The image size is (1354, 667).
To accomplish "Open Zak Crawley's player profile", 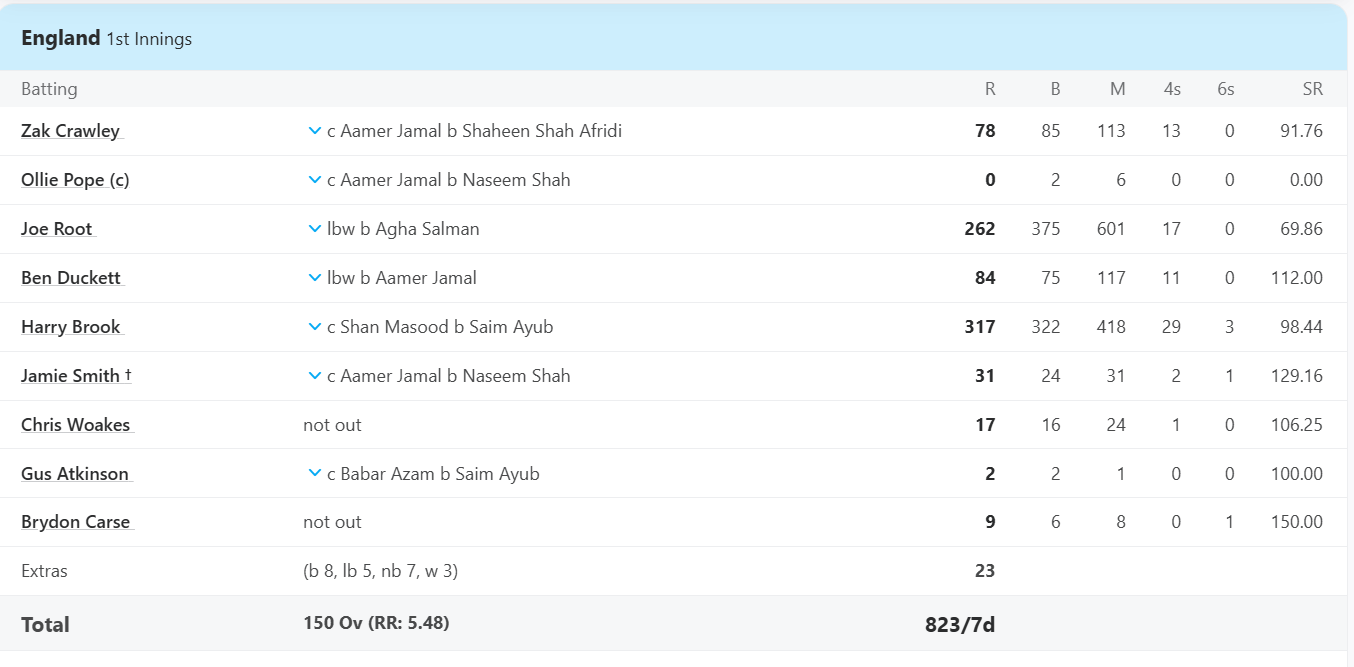I will tap(71, 131).
